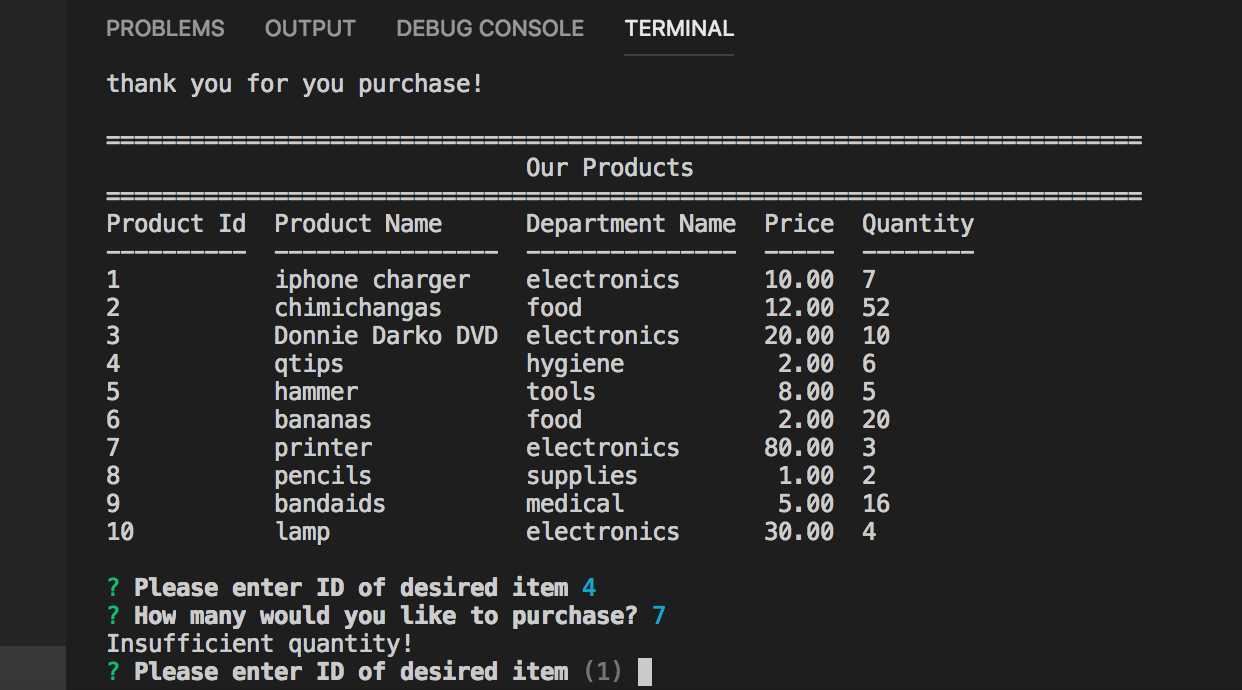Viewport: 1242px width, 690px height.
Task: Open the OUTPUT tab
Action: pos(310,29)
